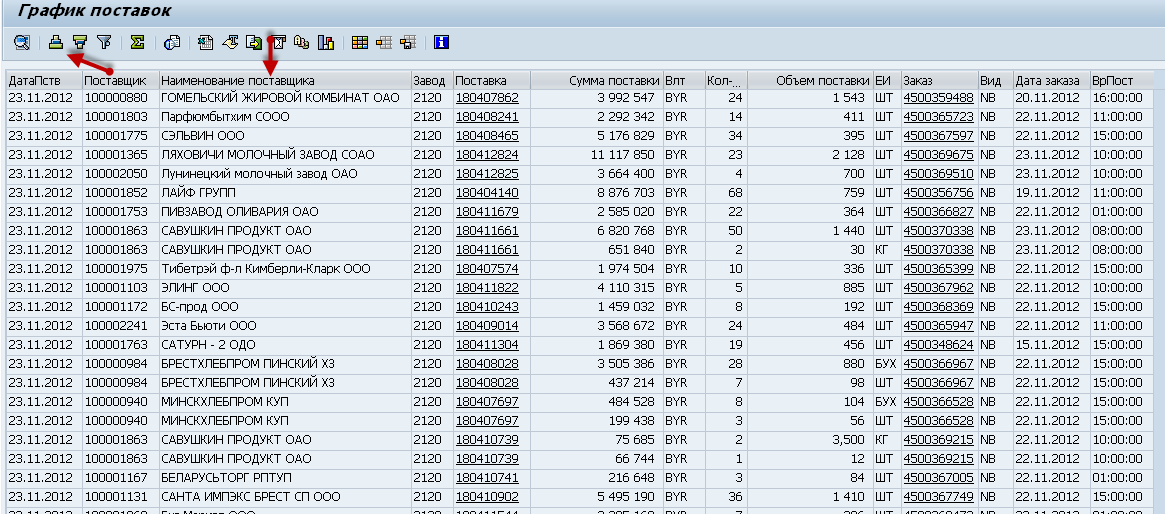1165x514 pixels.
Task: Select the СЭЛЬВИН ООО supplier cell
Action: [285, 136]
